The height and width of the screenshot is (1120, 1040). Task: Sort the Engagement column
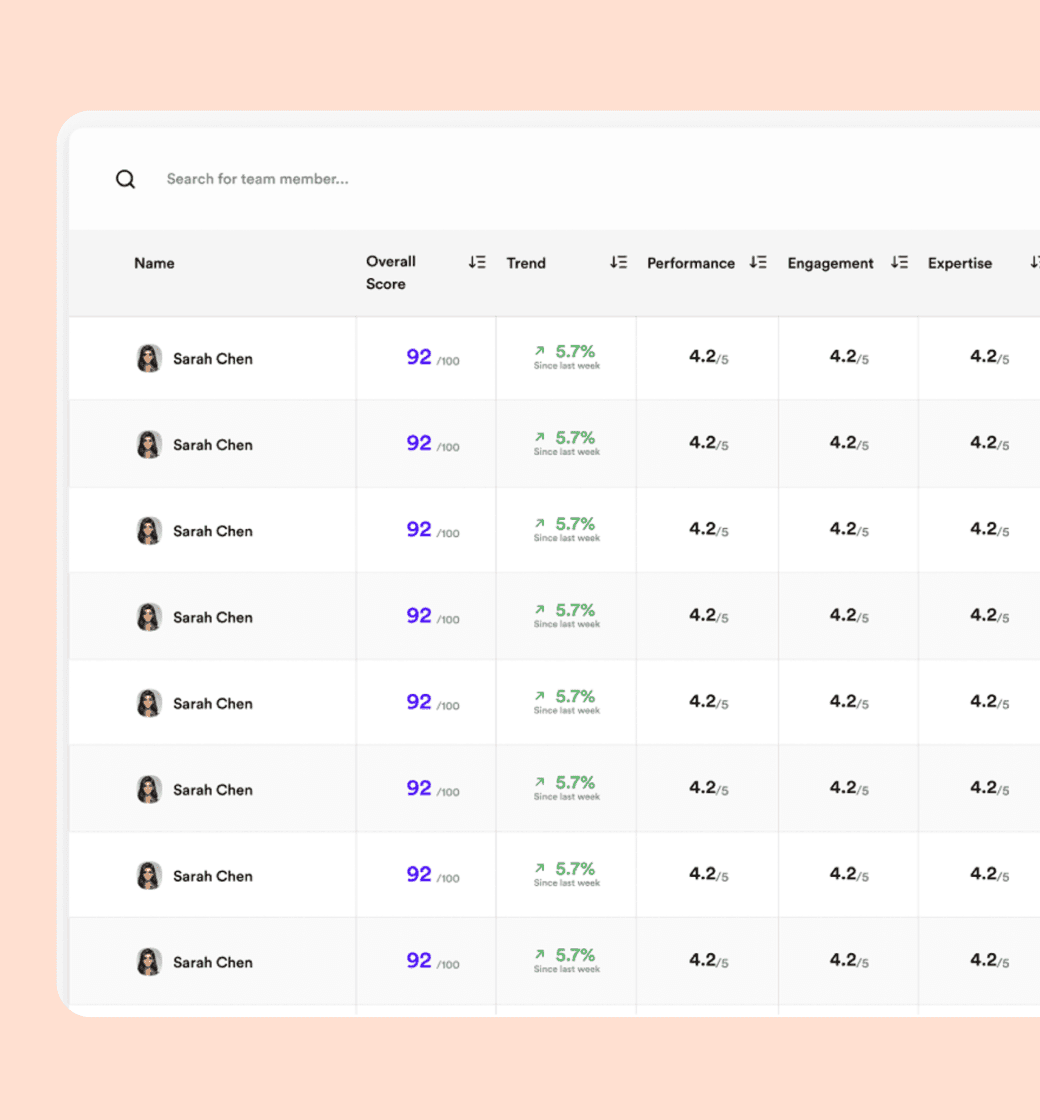click(x=899, y=262)
